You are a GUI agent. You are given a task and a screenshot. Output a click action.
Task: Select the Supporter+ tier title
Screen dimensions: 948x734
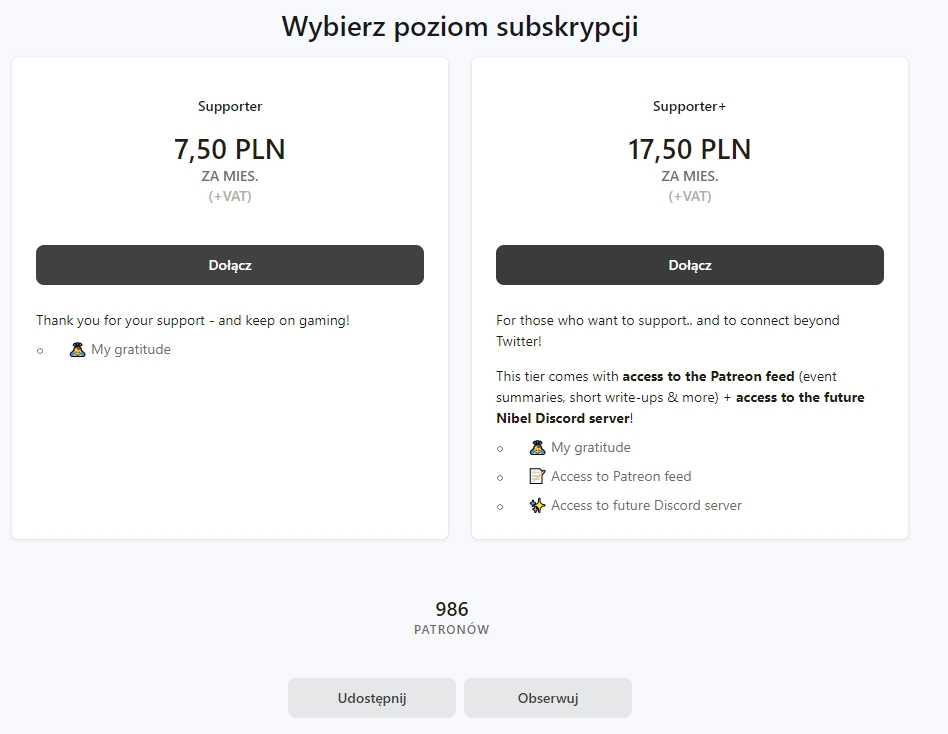[x=690, y=106]
